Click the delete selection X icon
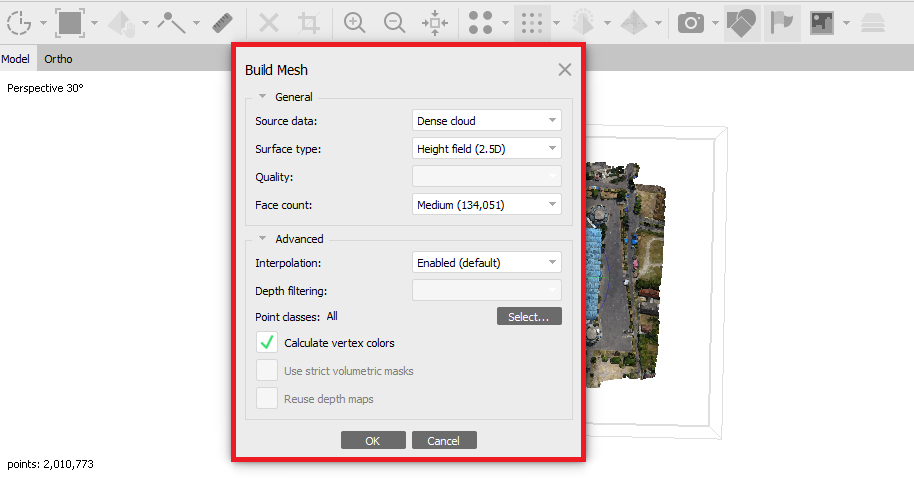Screen dimensions: 914x478 [x=269, y=23]
